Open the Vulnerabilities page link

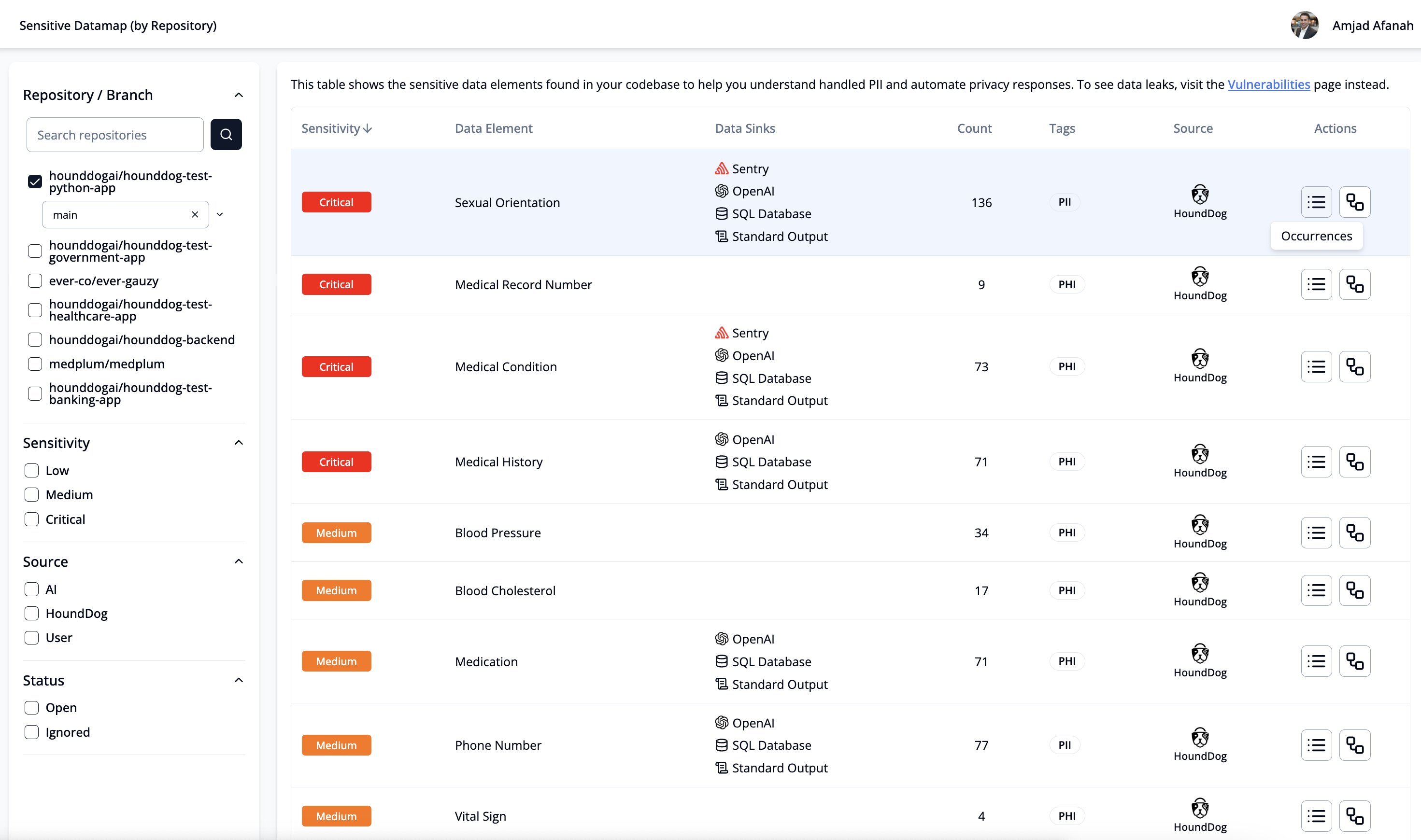[1268, 84]
